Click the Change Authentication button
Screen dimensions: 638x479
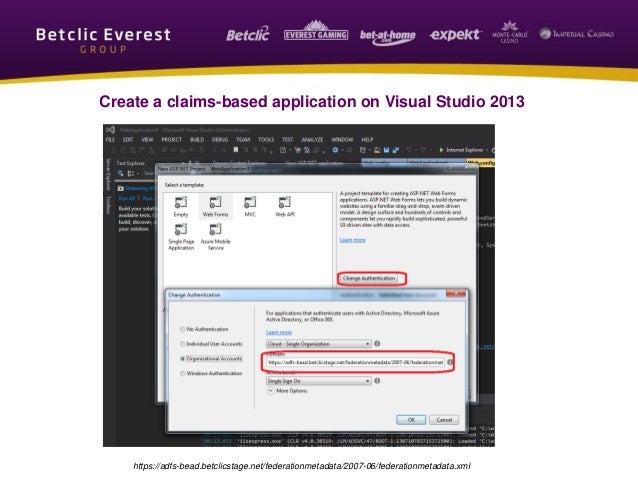(x=369, y=278)
